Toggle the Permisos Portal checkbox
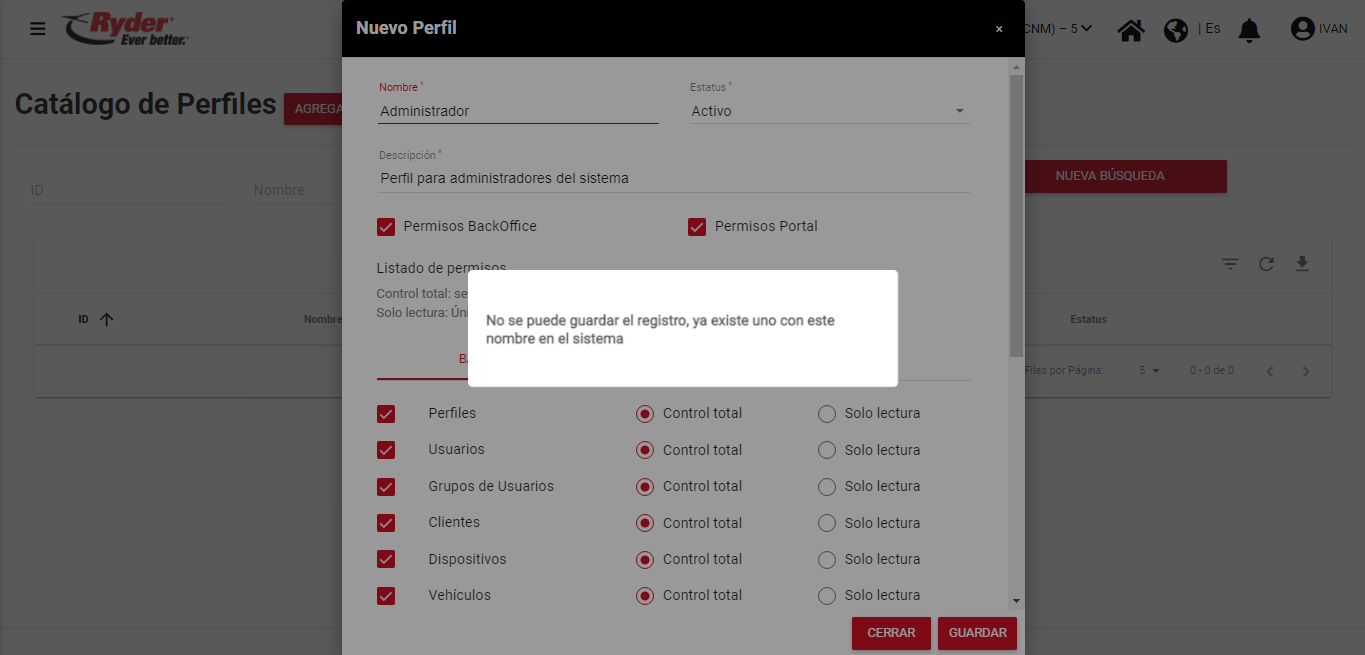 tap(697, 227)
